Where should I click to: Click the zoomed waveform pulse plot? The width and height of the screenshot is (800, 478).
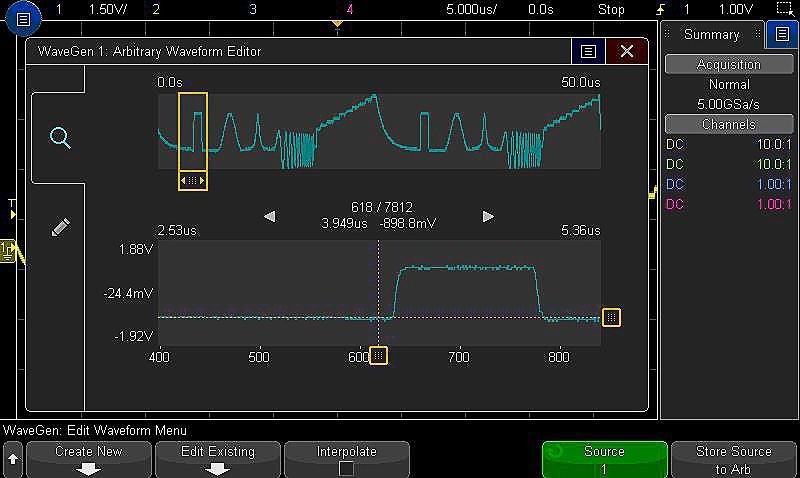[379, 293]
